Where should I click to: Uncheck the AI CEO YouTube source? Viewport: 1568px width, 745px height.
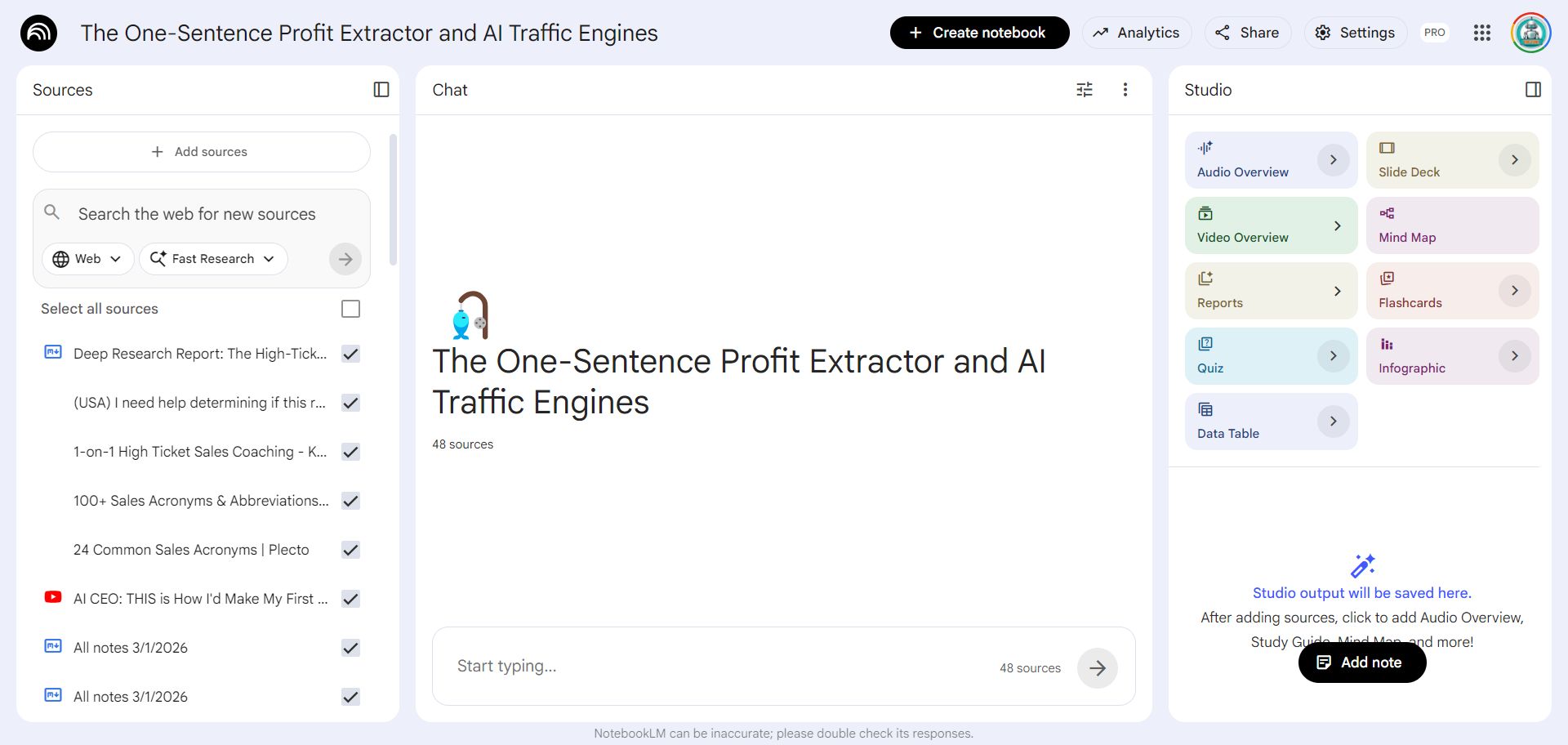coord(350,599)
